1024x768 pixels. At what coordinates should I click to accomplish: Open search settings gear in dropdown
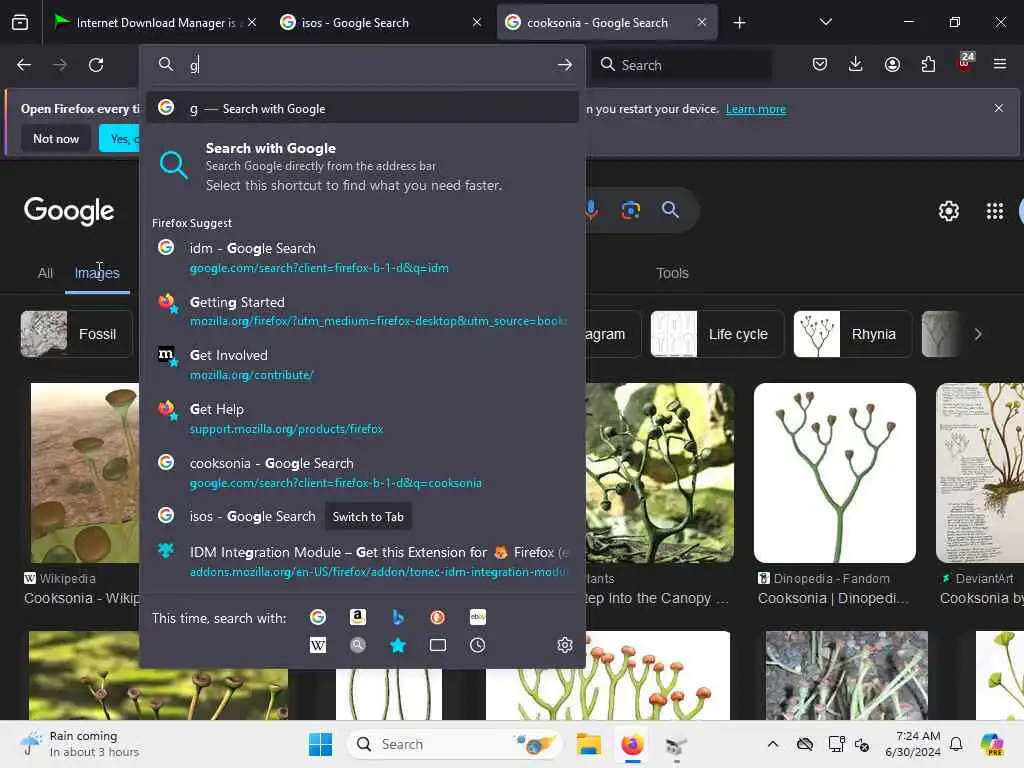point(565,645)
